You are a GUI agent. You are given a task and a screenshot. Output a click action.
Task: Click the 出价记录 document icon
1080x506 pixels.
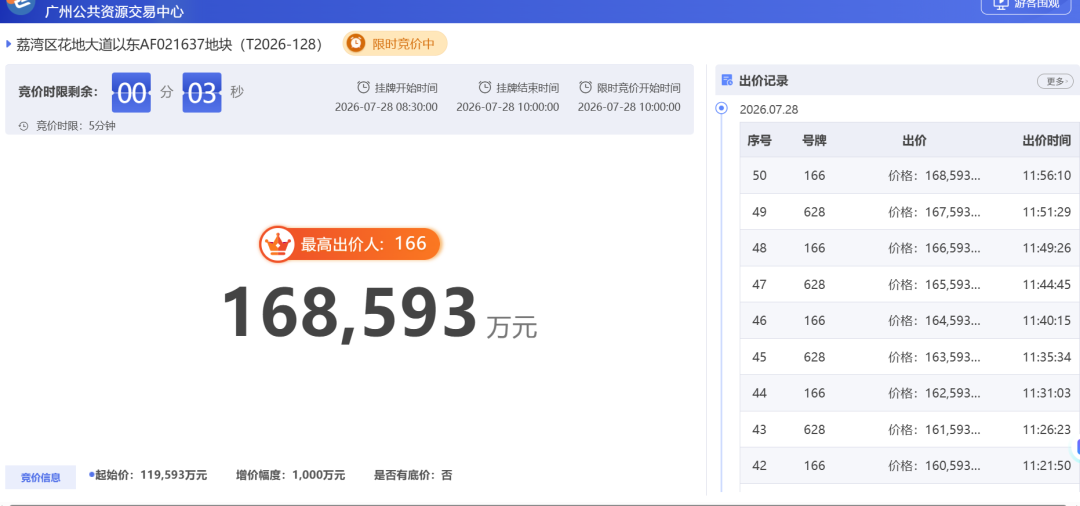pyautogui.click(x=727, y=81)
